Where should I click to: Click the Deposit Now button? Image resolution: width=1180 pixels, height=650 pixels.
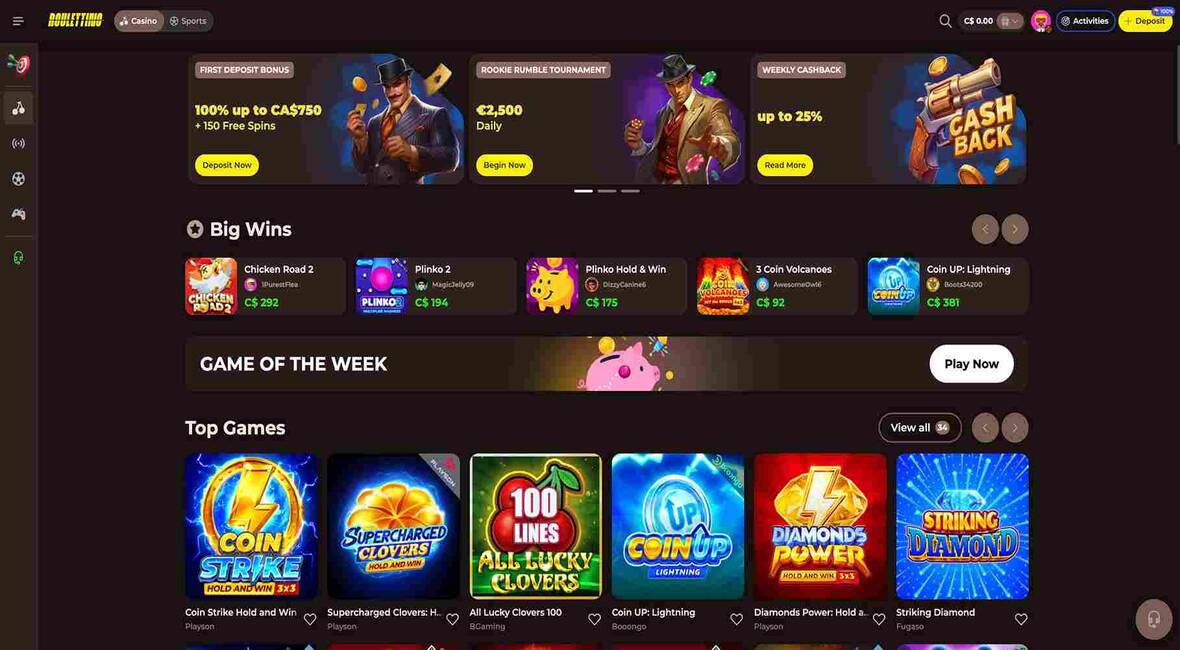227,165
